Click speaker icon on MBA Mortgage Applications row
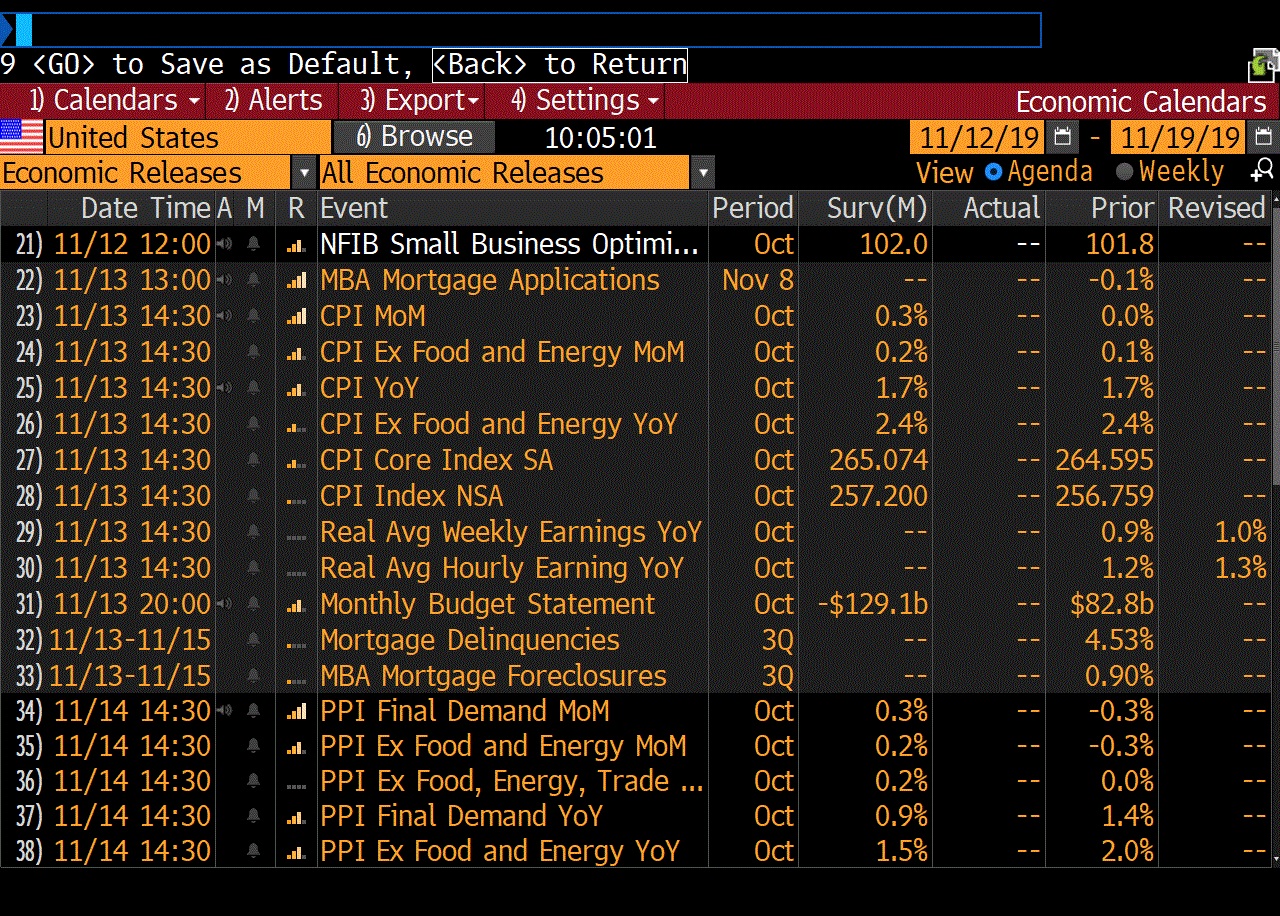1280x916 pixels. coord(224,280)
